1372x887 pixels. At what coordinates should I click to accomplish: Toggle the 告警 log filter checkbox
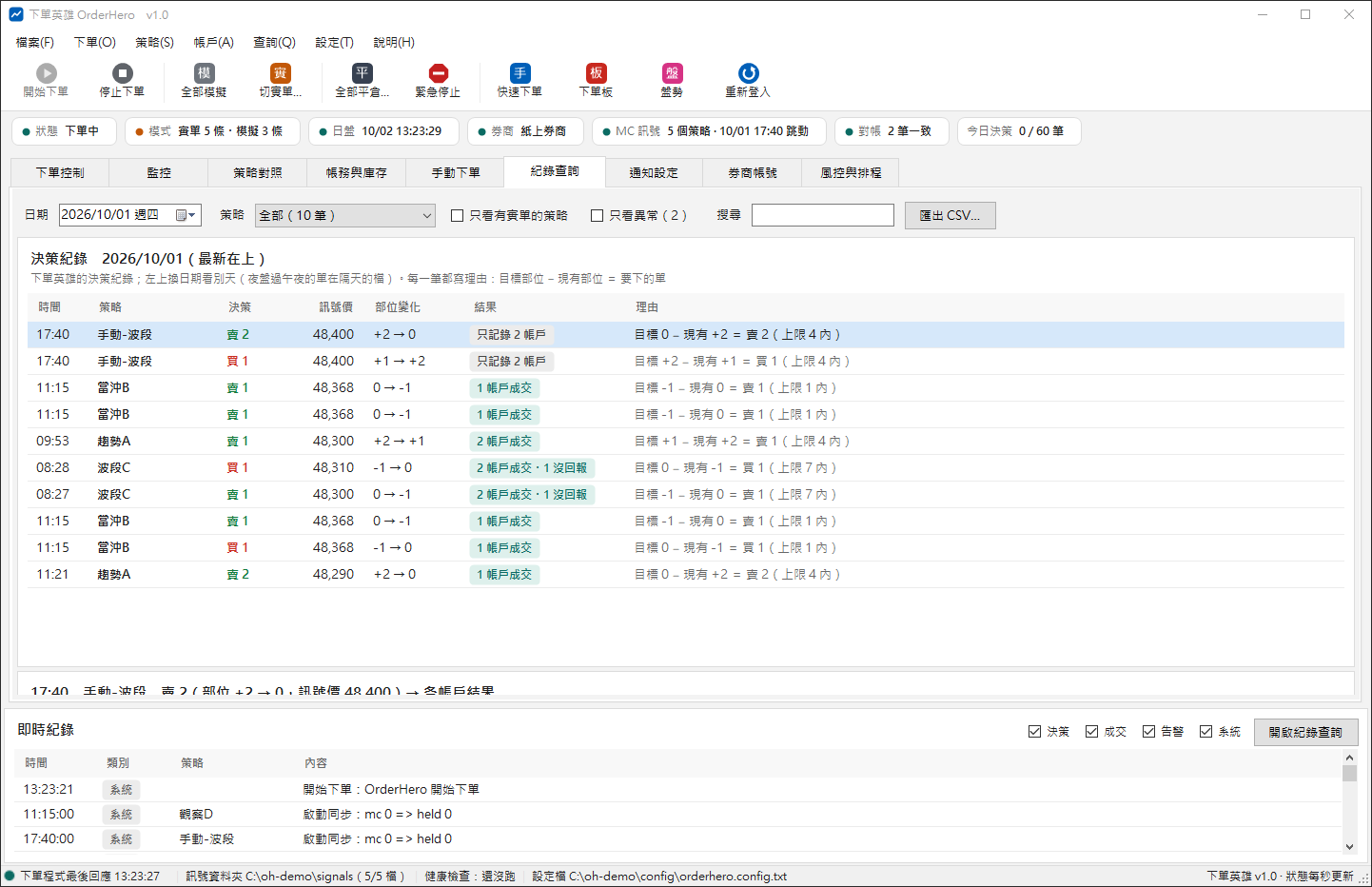(x=1148, y=732)
